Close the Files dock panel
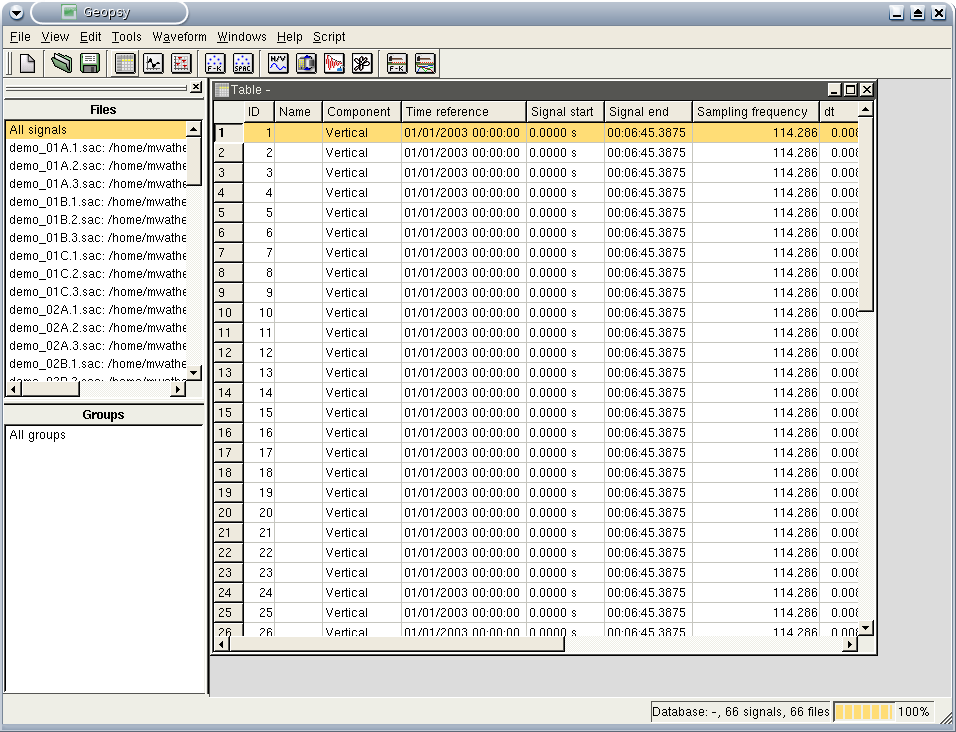The image size is (956, 732). (196, 88)
